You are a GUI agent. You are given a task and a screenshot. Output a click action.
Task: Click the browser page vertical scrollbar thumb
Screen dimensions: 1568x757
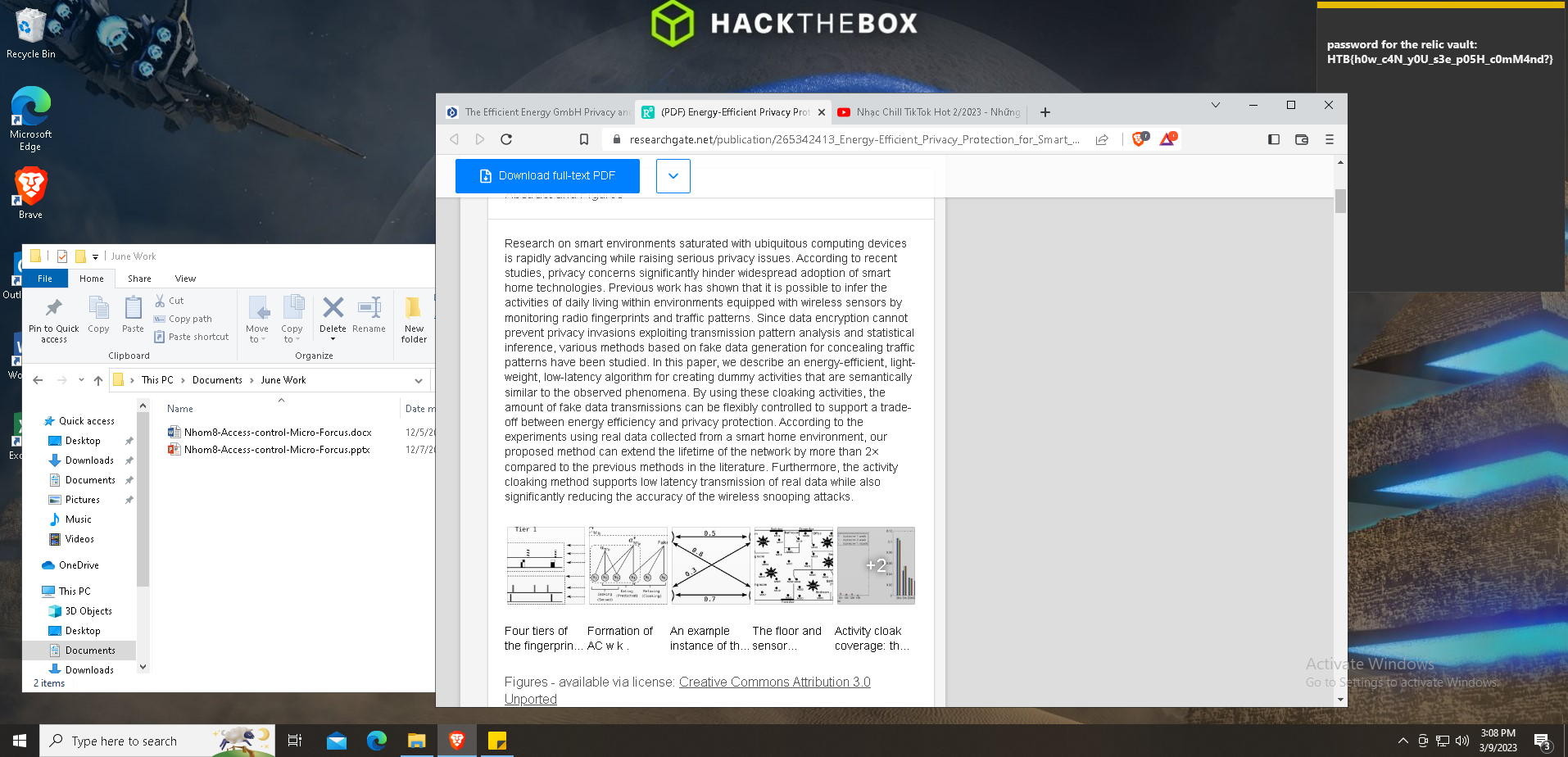tap(1340, 201)
